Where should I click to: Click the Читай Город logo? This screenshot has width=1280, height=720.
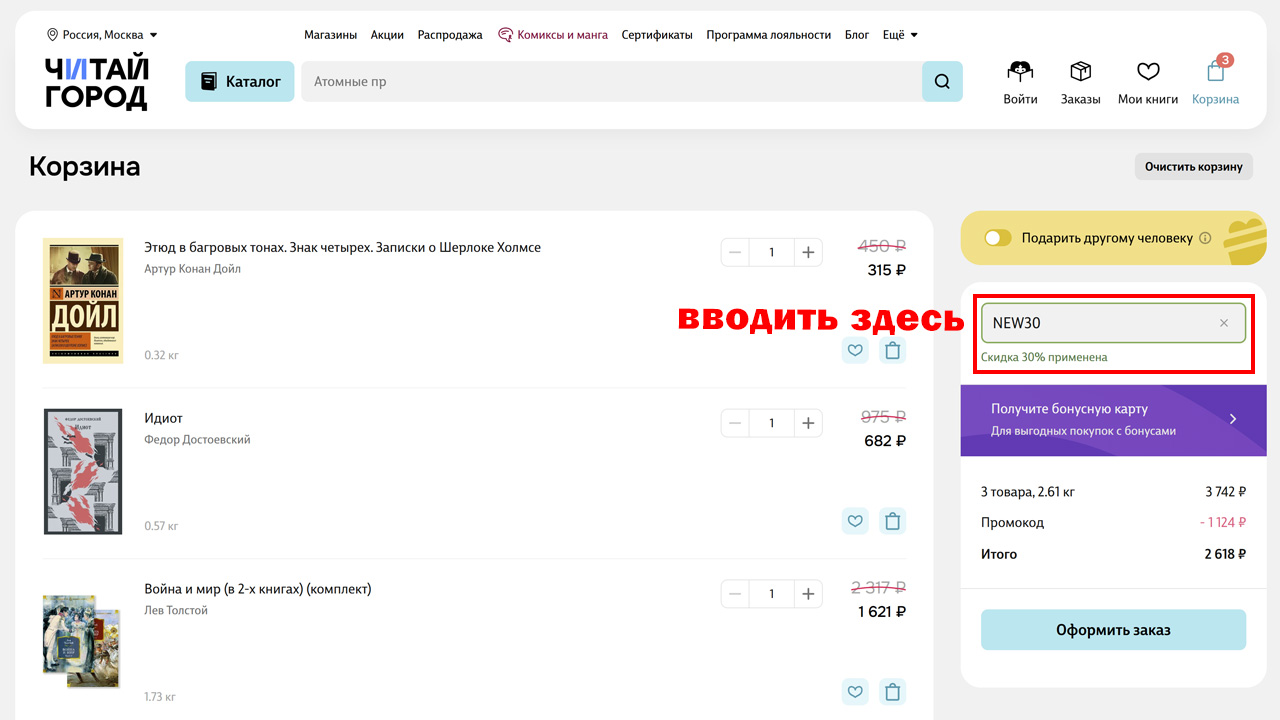(x=96, y=82)
